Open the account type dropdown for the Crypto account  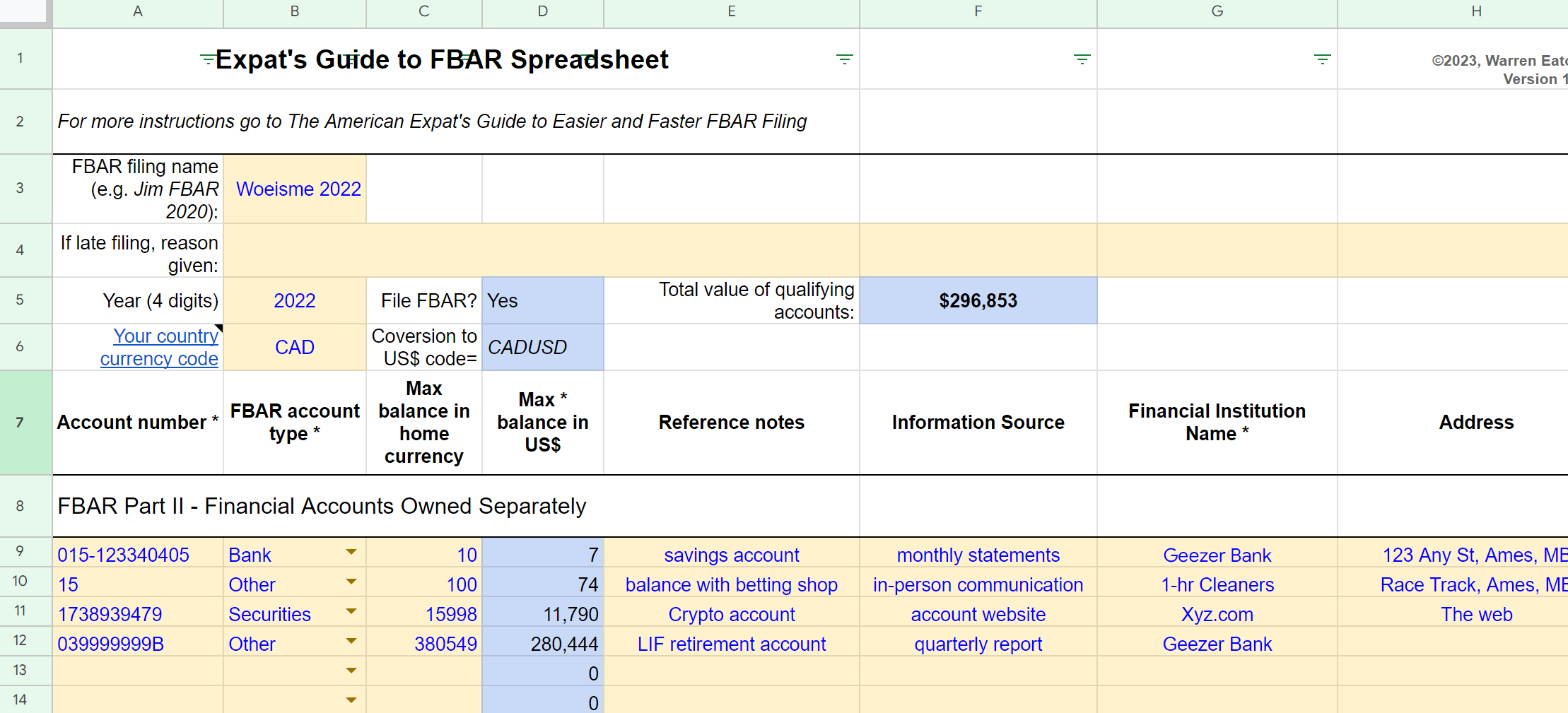coord(351,612)
